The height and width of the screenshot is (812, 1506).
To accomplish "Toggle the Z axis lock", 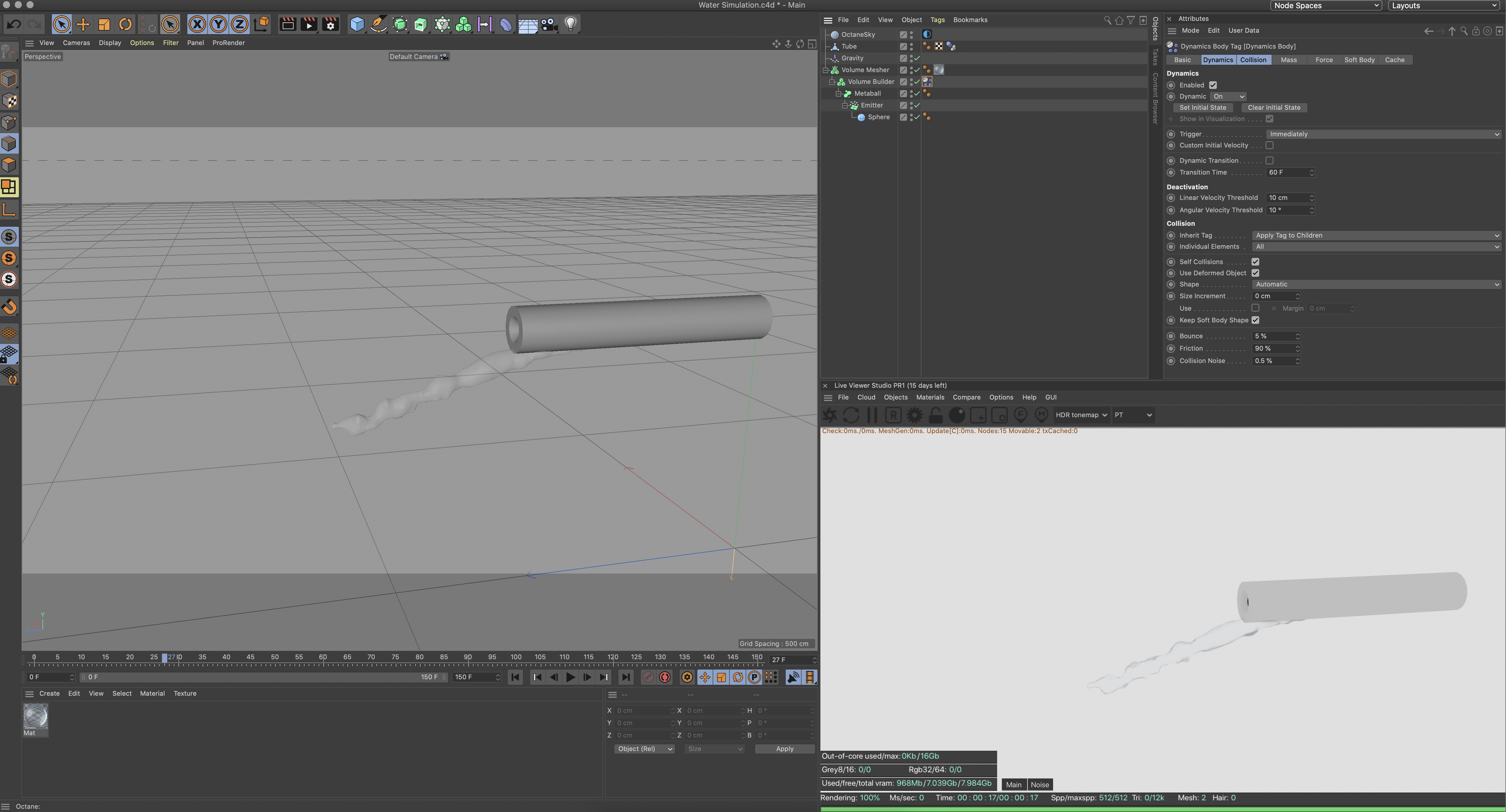I will click(x=240, y=24).
